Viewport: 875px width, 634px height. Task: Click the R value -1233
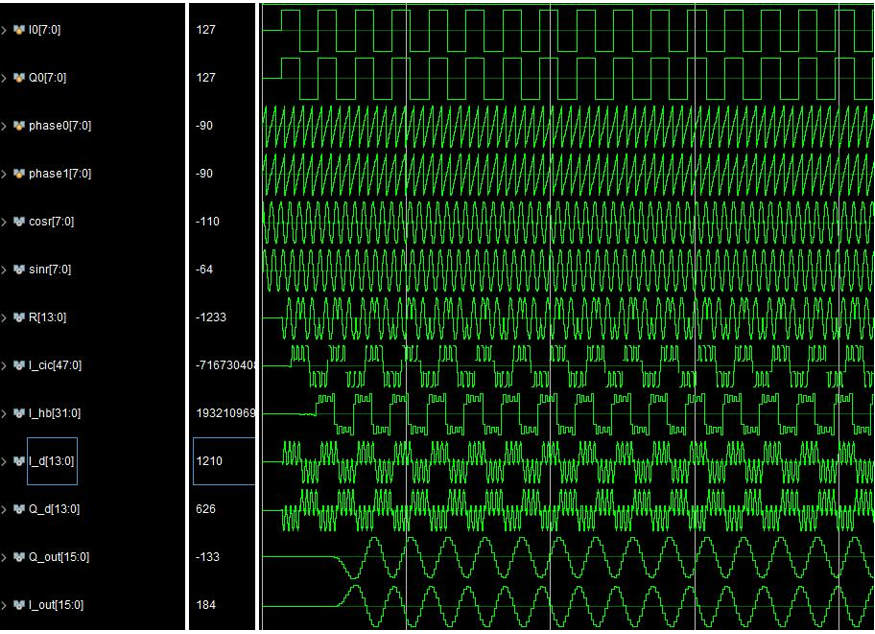point(211,318)
